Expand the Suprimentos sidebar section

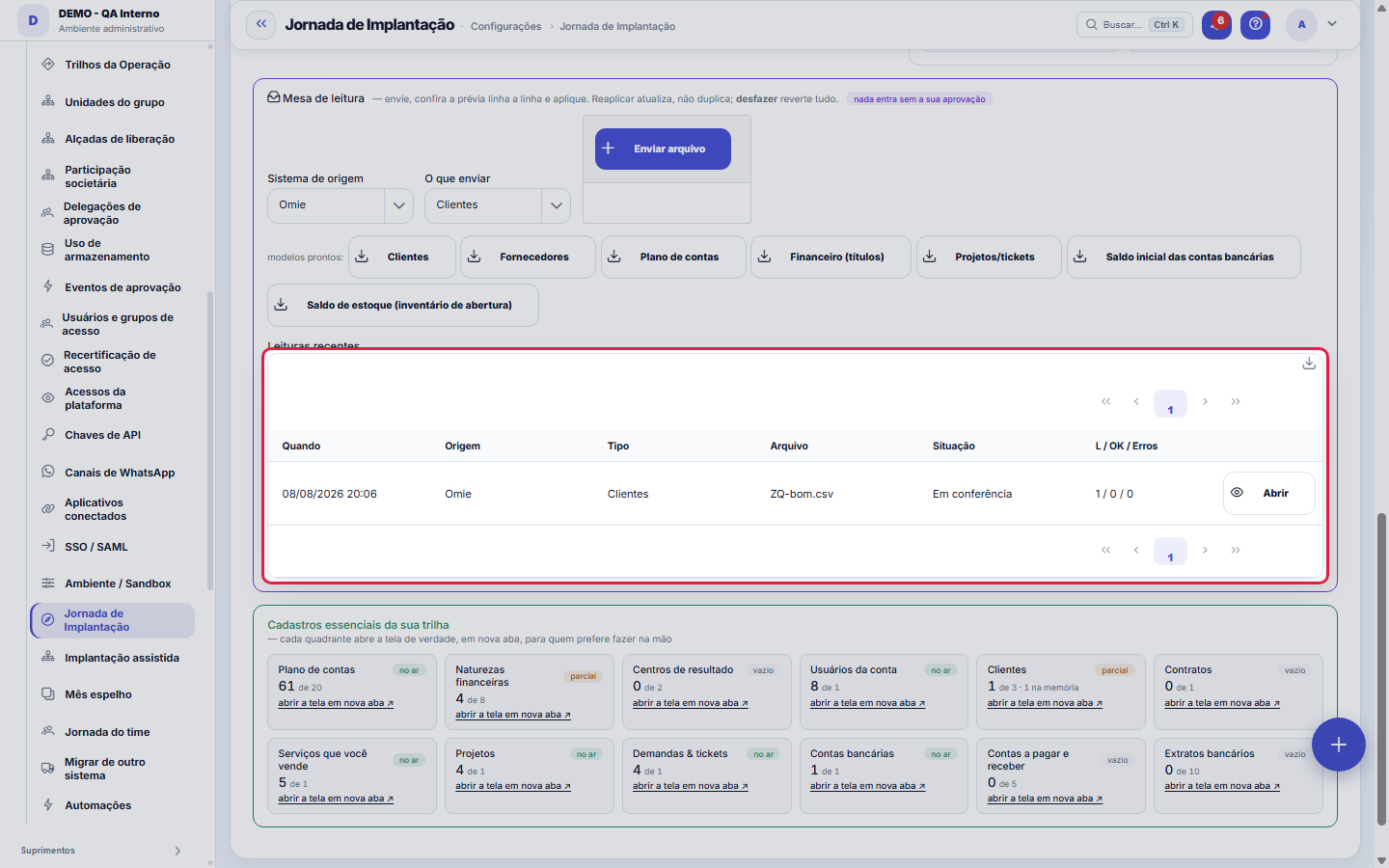click(x=101, y=851)
